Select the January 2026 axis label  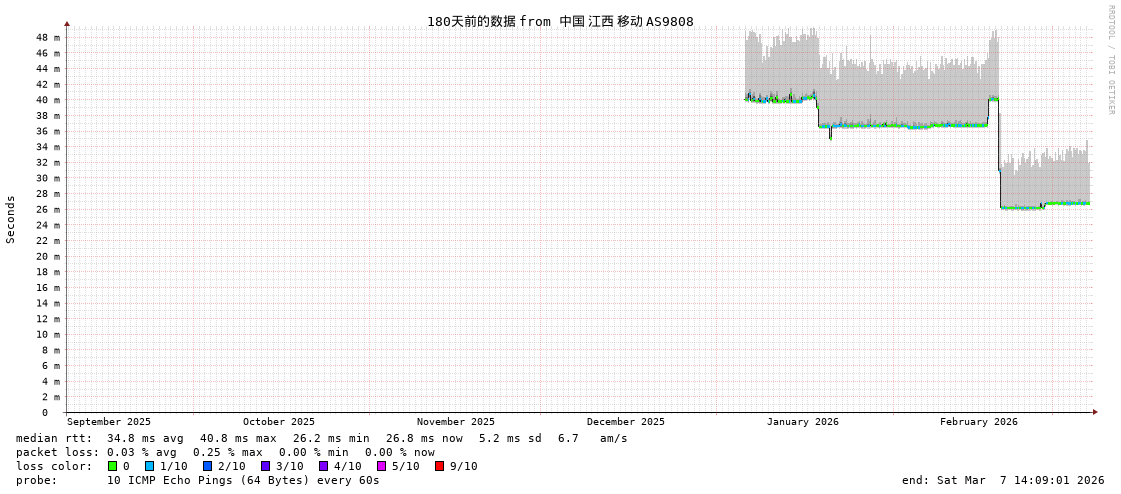click(802, 422)
